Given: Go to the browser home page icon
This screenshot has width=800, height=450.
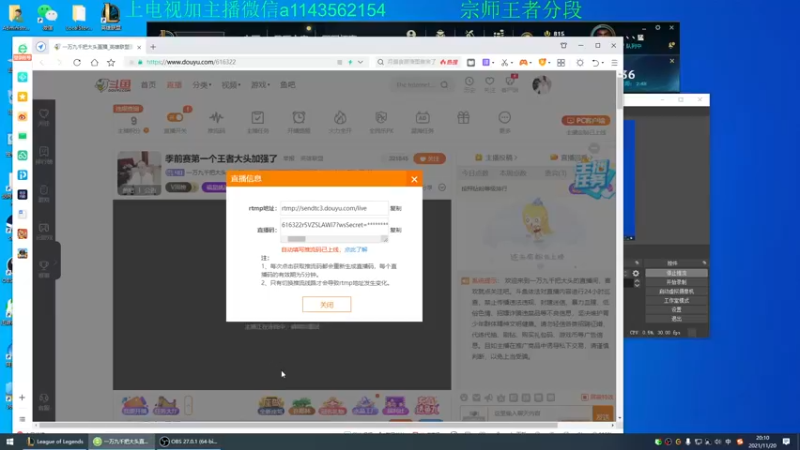Looking at the screenshot, I should [94, 62].
